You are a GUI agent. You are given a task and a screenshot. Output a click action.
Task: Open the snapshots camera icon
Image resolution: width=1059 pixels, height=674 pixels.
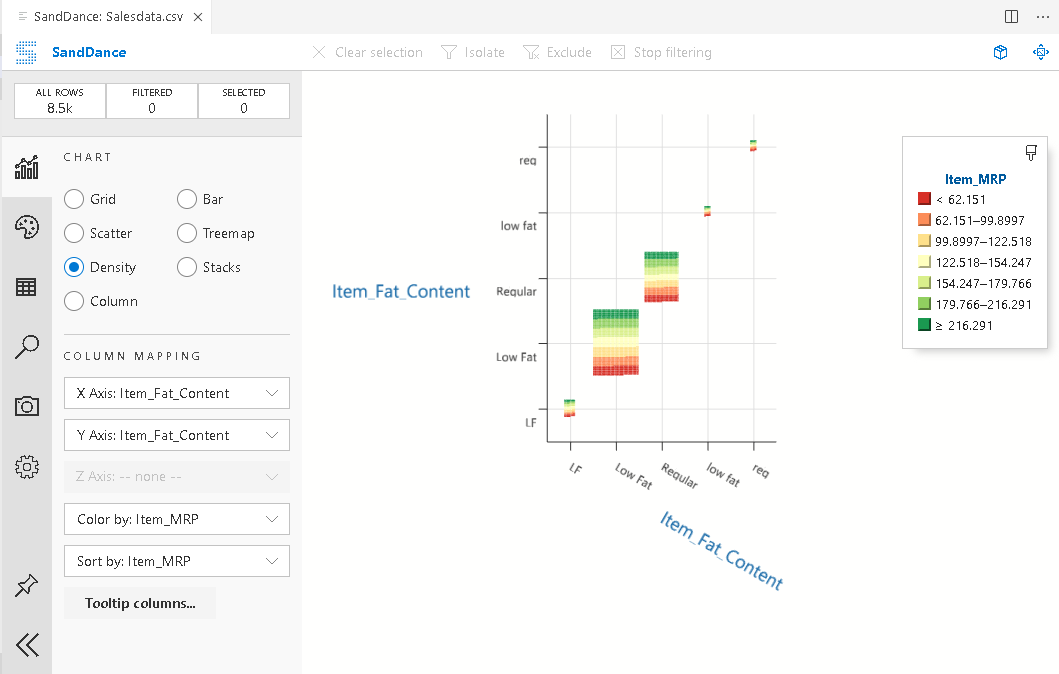[26, 406]
